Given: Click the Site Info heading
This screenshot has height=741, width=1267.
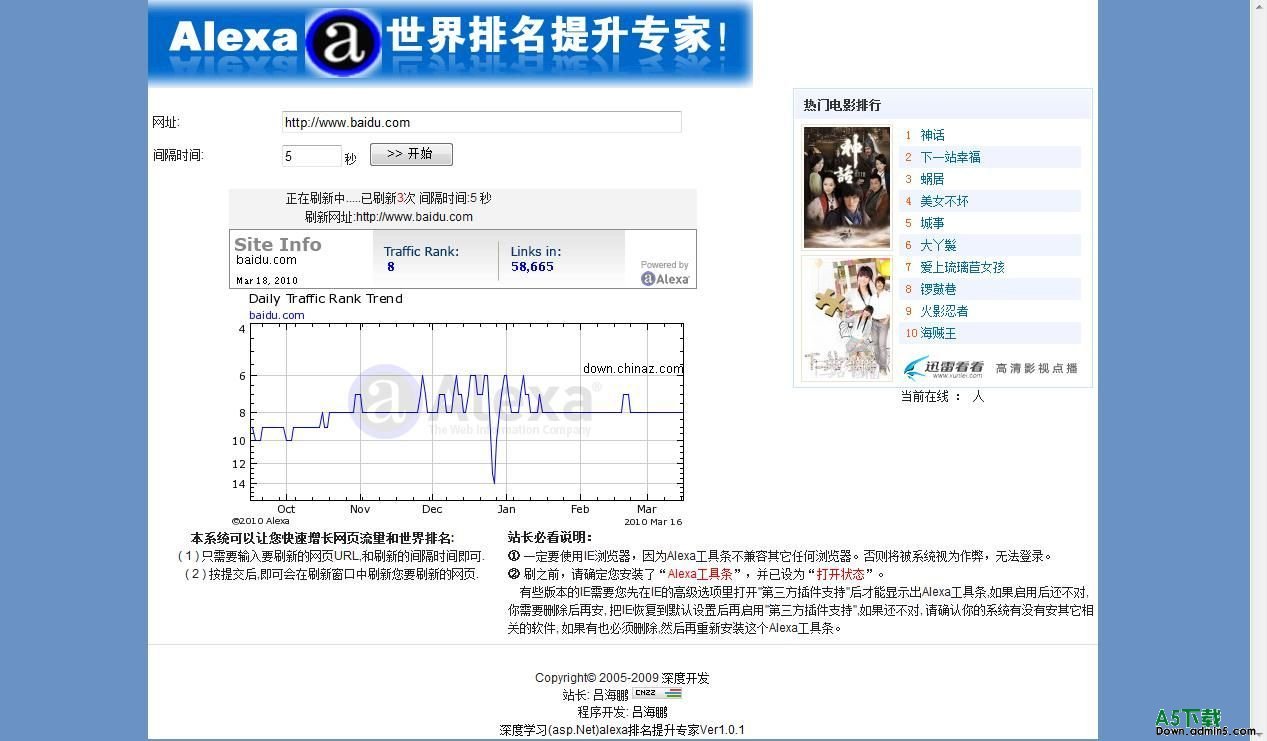Looking at the screenshot, I should 277,244.
